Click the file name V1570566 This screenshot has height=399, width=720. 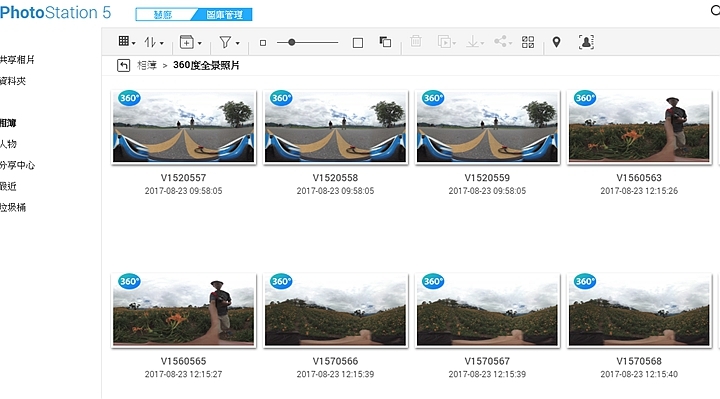pos(336,361)
